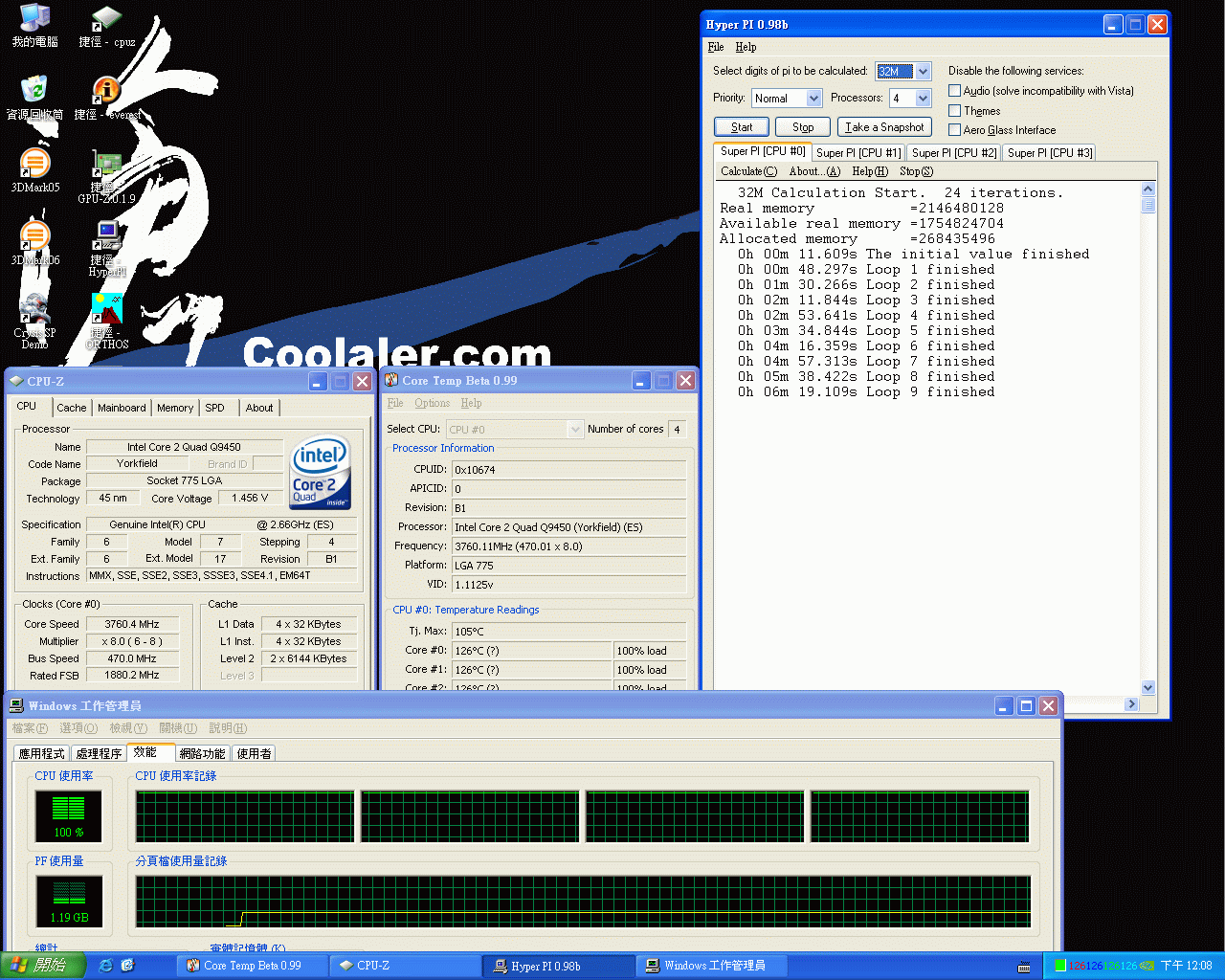The height and width of the screenshot is (980, 1225).
Task: Switch to the About tab in CPU-Z
Action: pos(259,408)
